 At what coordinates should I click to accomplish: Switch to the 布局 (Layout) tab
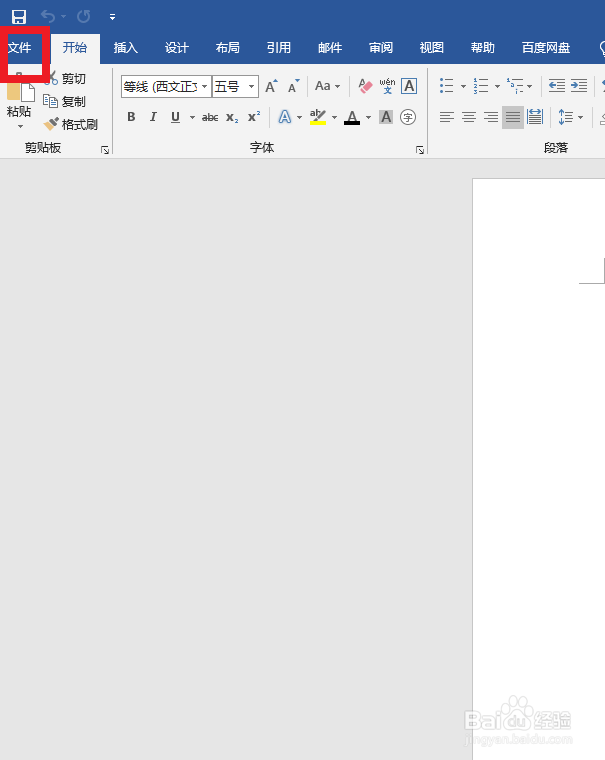tap(227, 48)
